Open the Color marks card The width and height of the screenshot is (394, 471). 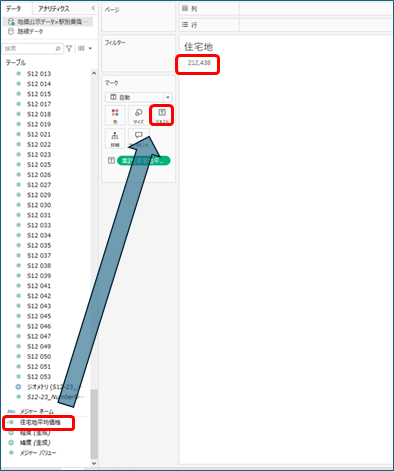pos(115,115)
